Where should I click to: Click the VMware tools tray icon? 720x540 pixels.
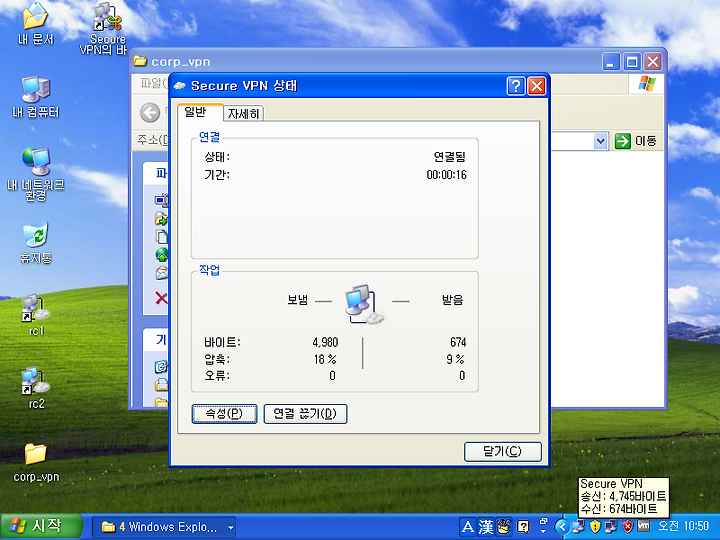coord(644,526)
